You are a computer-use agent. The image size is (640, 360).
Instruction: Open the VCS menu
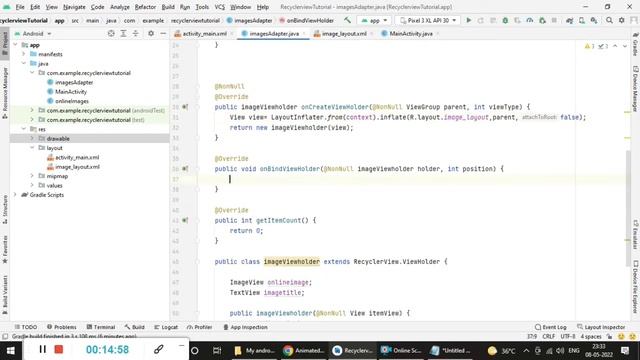coord(220,7)
